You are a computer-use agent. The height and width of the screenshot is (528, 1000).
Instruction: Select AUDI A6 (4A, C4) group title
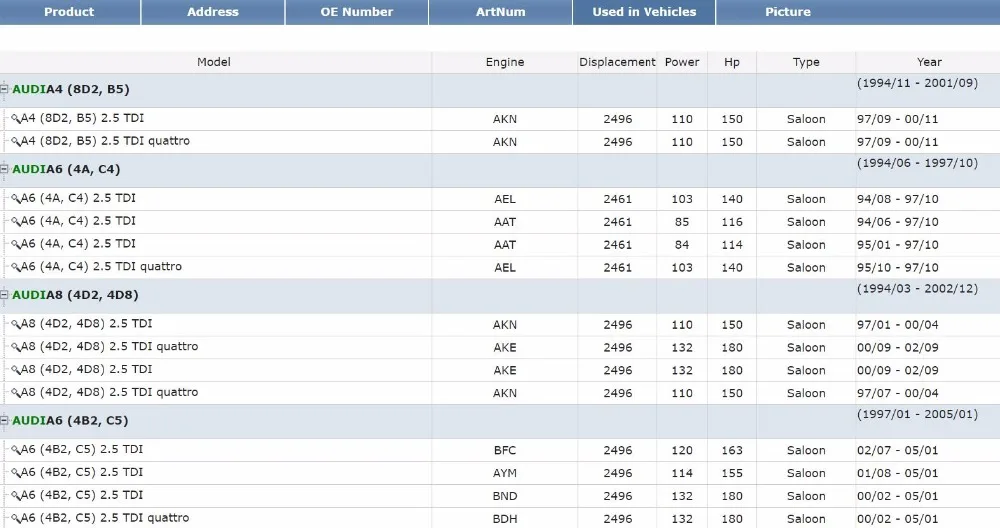pos(66,170)
